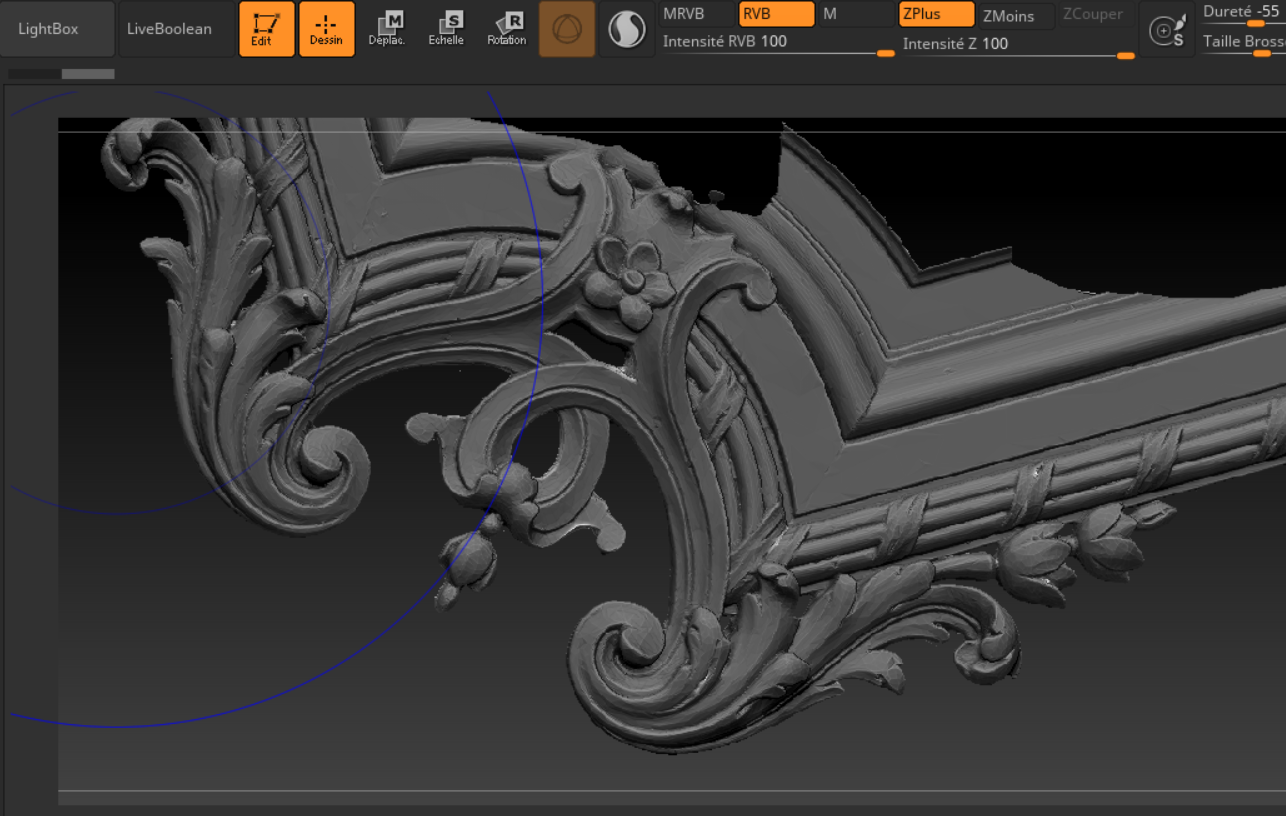
Task: Activate the Déplac. move tool
Action: tap(386, 29)
